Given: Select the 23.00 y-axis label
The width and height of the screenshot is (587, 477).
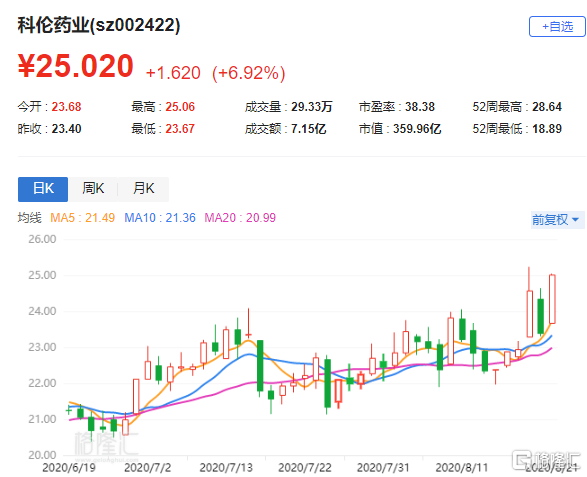Looking at the screenshot, I should pos(42,347).
